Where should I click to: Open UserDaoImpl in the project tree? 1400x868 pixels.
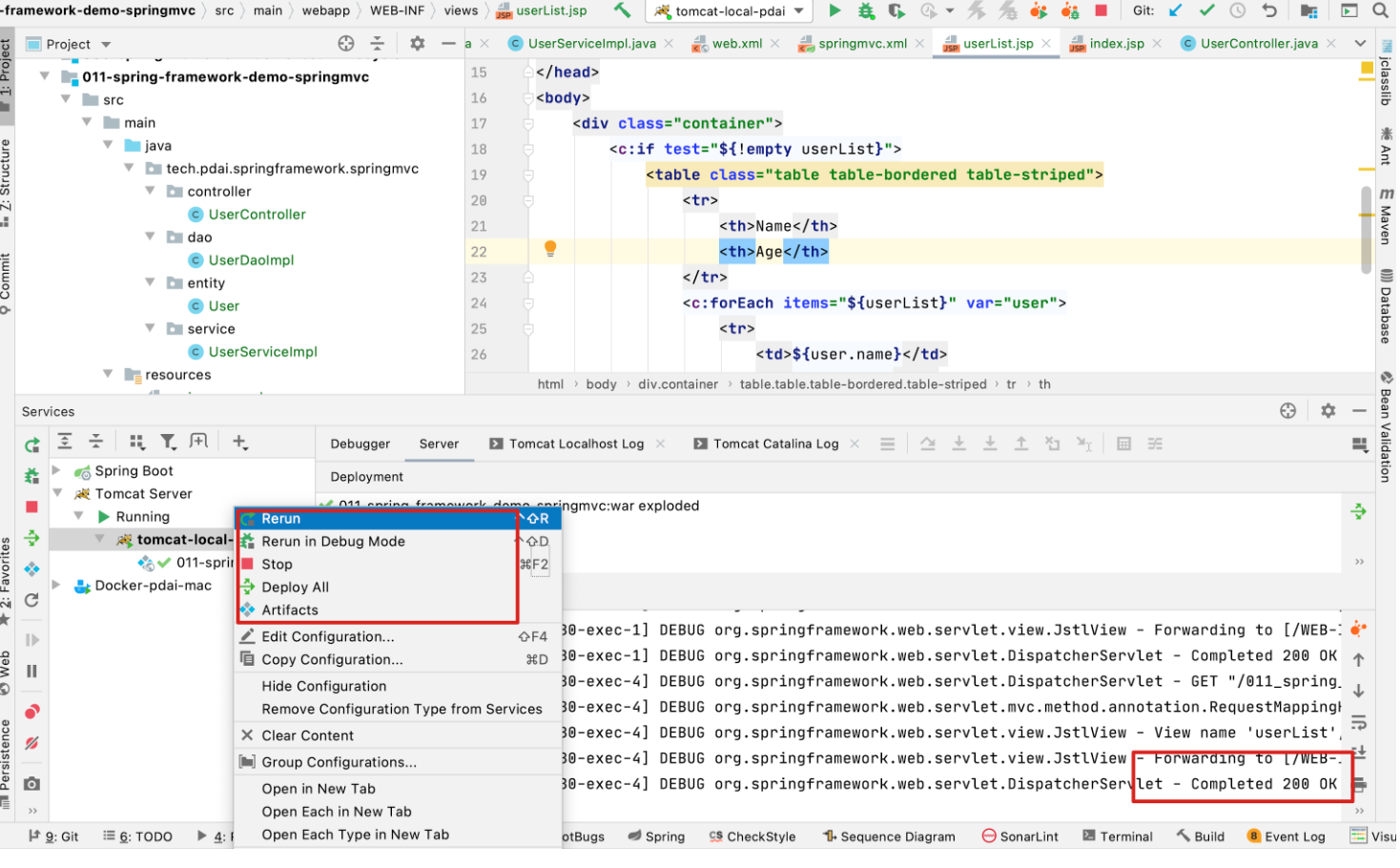click(x=251, y=260)
